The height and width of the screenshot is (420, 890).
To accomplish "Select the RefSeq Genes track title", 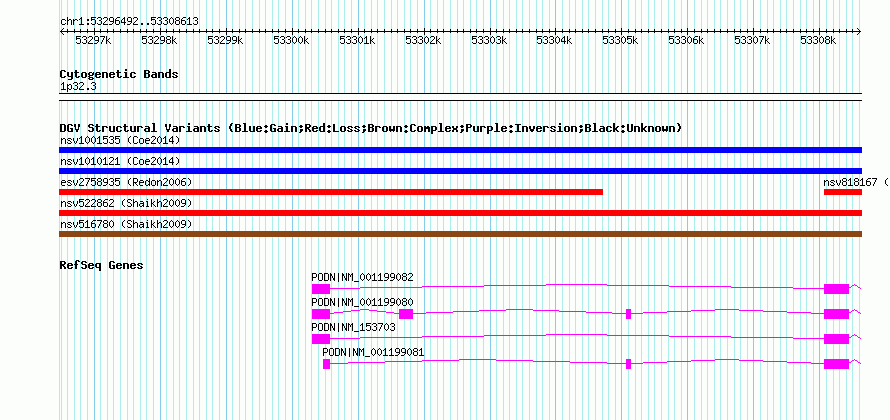I will [102, 265].
